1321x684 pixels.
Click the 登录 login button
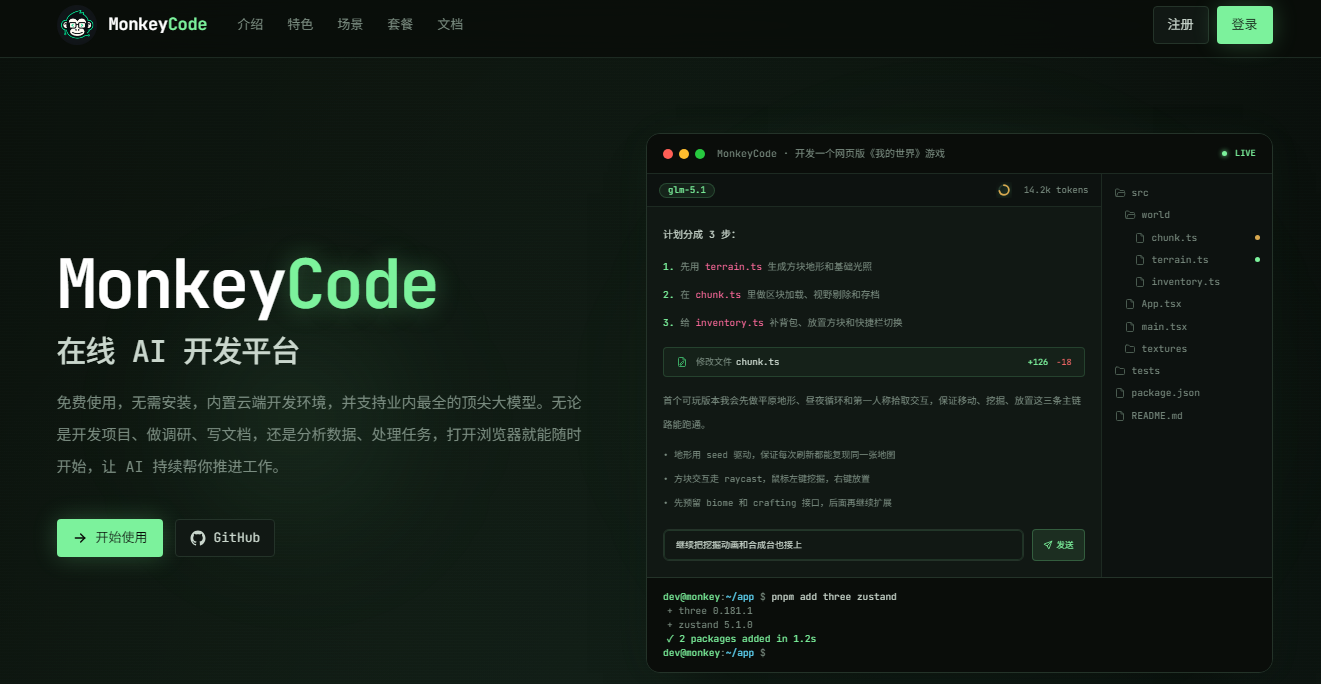tap(1245, 25)
